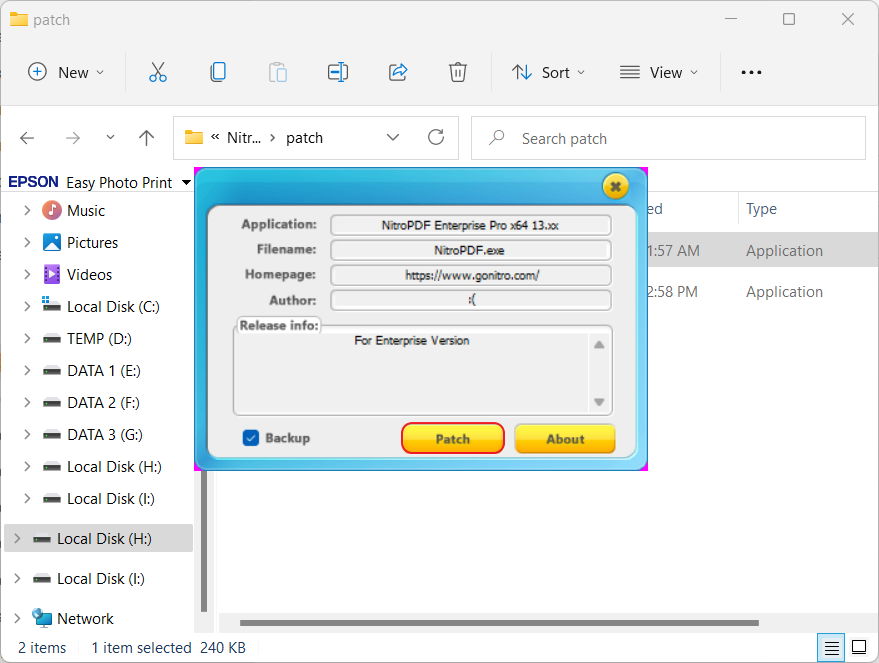
Task: Switch to details view layout icon
Action: (x=831, y=648)
